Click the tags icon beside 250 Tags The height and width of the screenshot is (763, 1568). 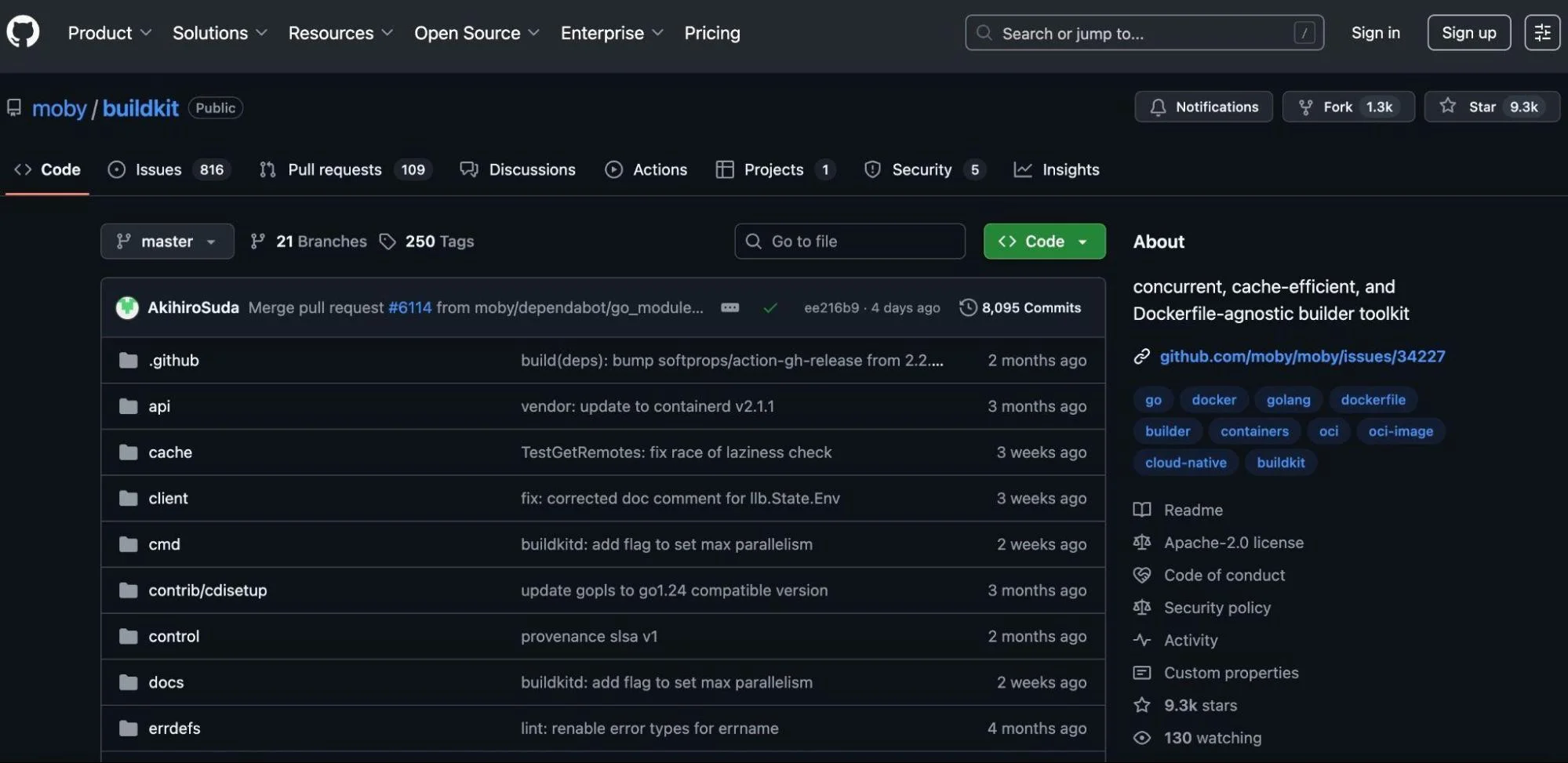[387, 242]
